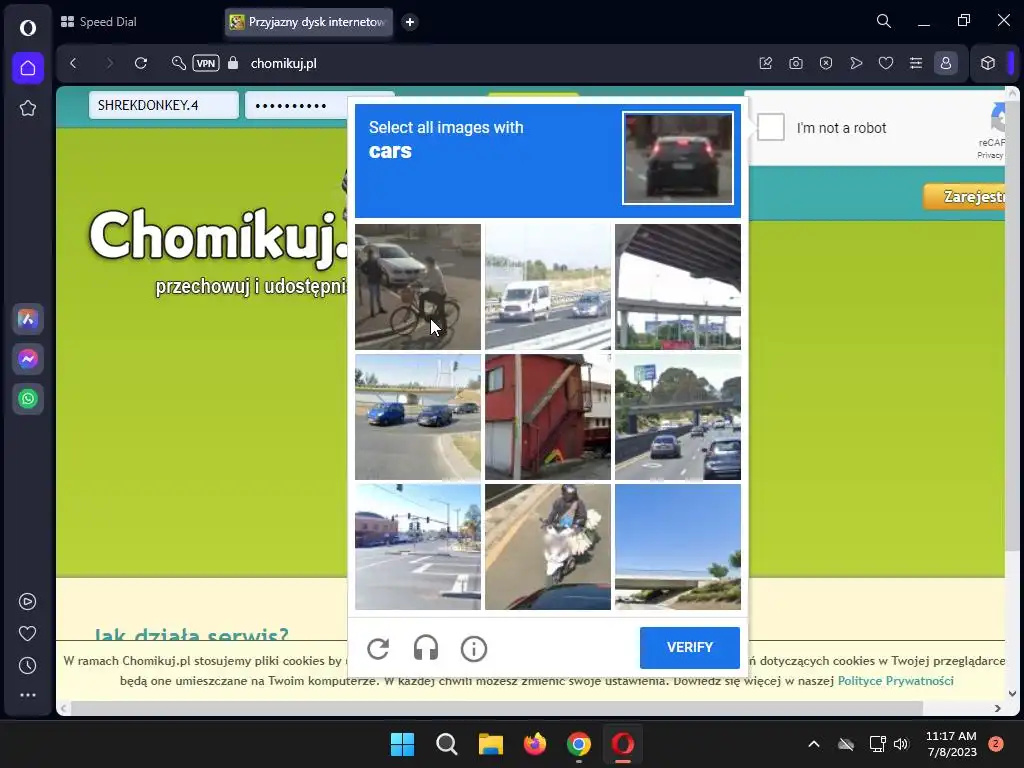Click the username field SHREKDONKEY.4
This screenshot has height=768, width=1024.
(x=164, y=105)
